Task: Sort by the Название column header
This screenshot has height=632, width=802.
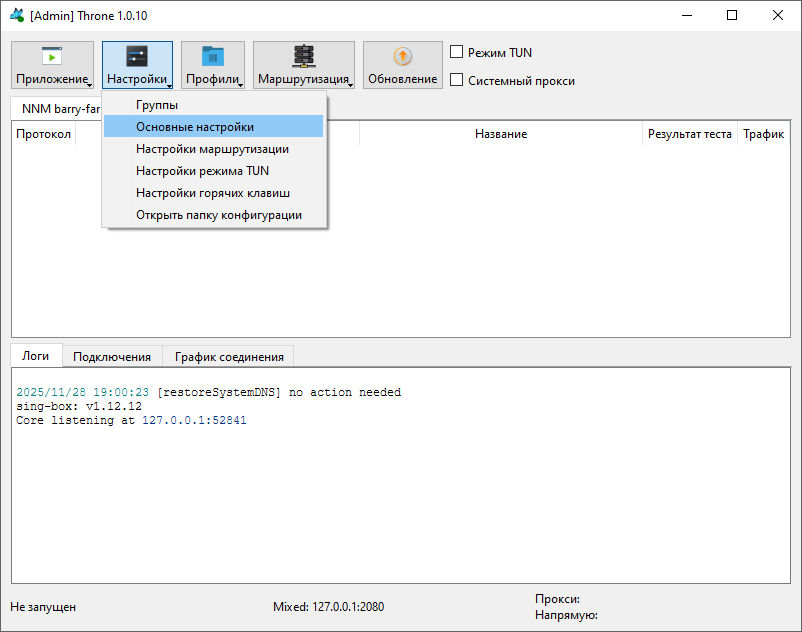Action: tap(501, 134)
